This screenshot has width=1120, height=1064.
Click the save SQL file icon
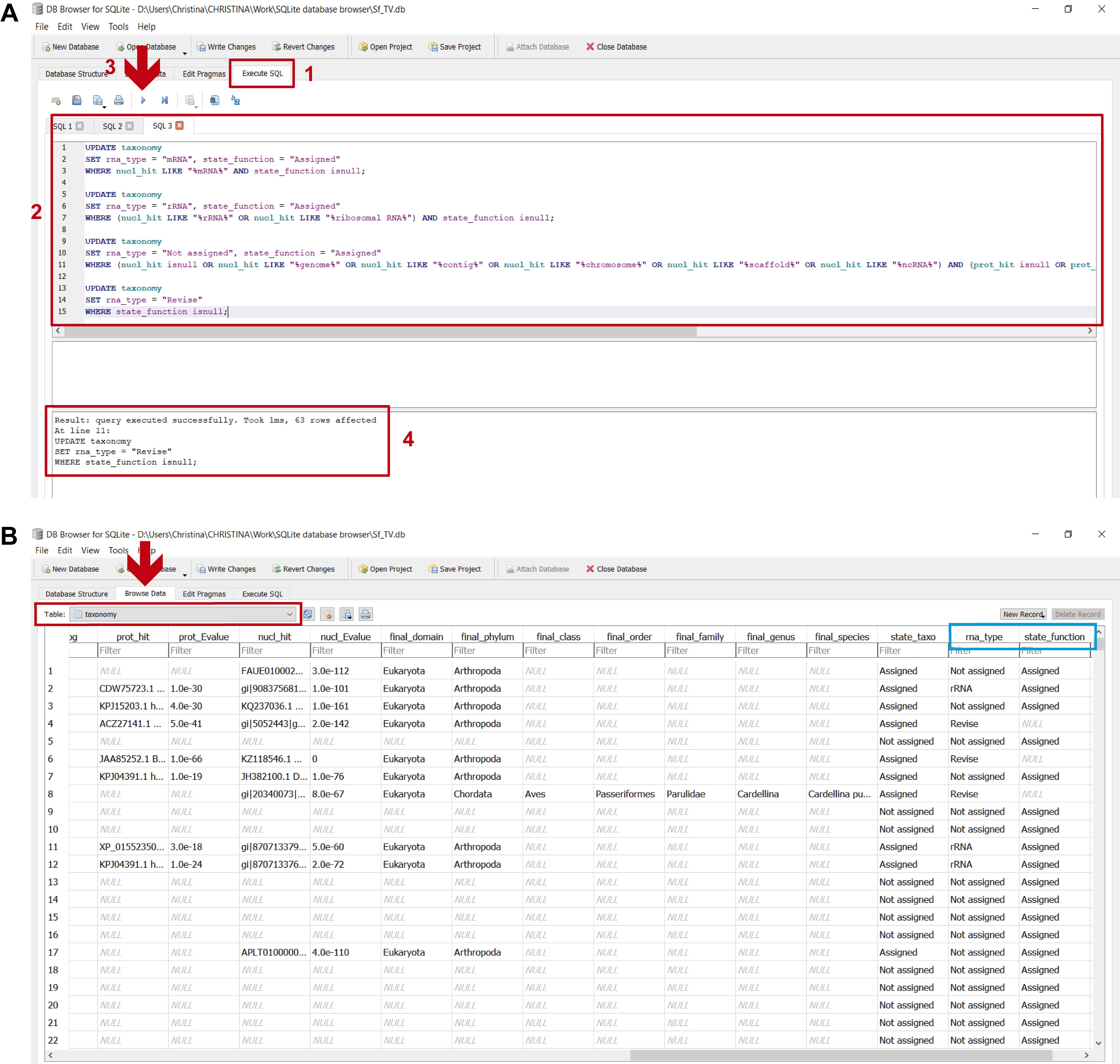[x=98, y=100]
